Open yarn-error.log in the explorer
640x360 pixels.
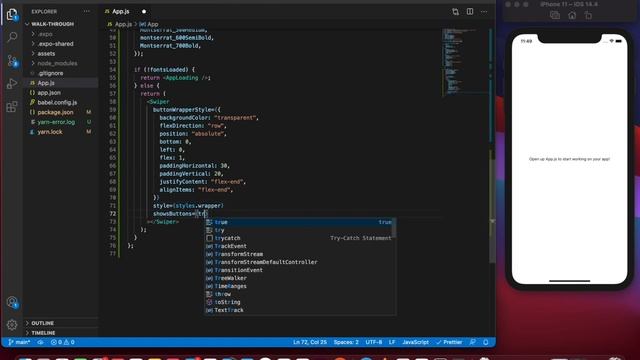56,122
